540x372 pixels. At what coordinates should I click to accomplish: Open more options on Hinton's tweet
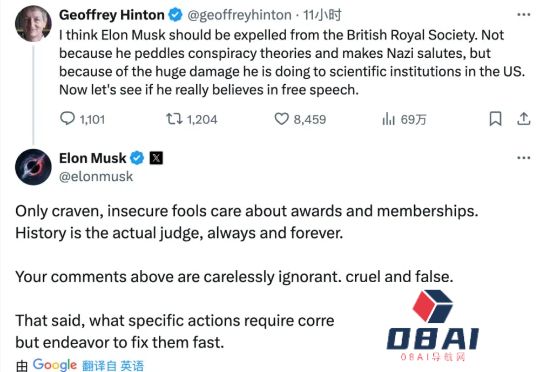[x=524, y=15]
